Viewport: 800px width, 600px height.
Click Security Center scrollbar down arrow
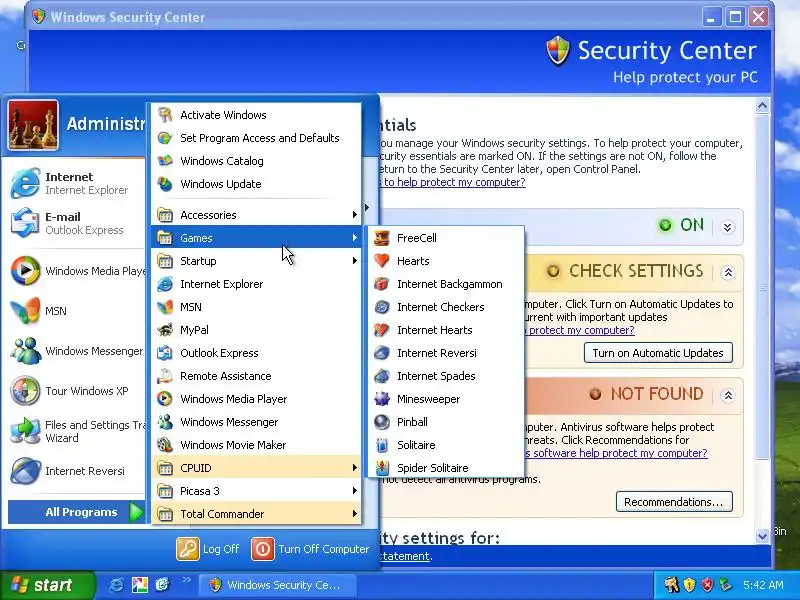pos(762,536)
